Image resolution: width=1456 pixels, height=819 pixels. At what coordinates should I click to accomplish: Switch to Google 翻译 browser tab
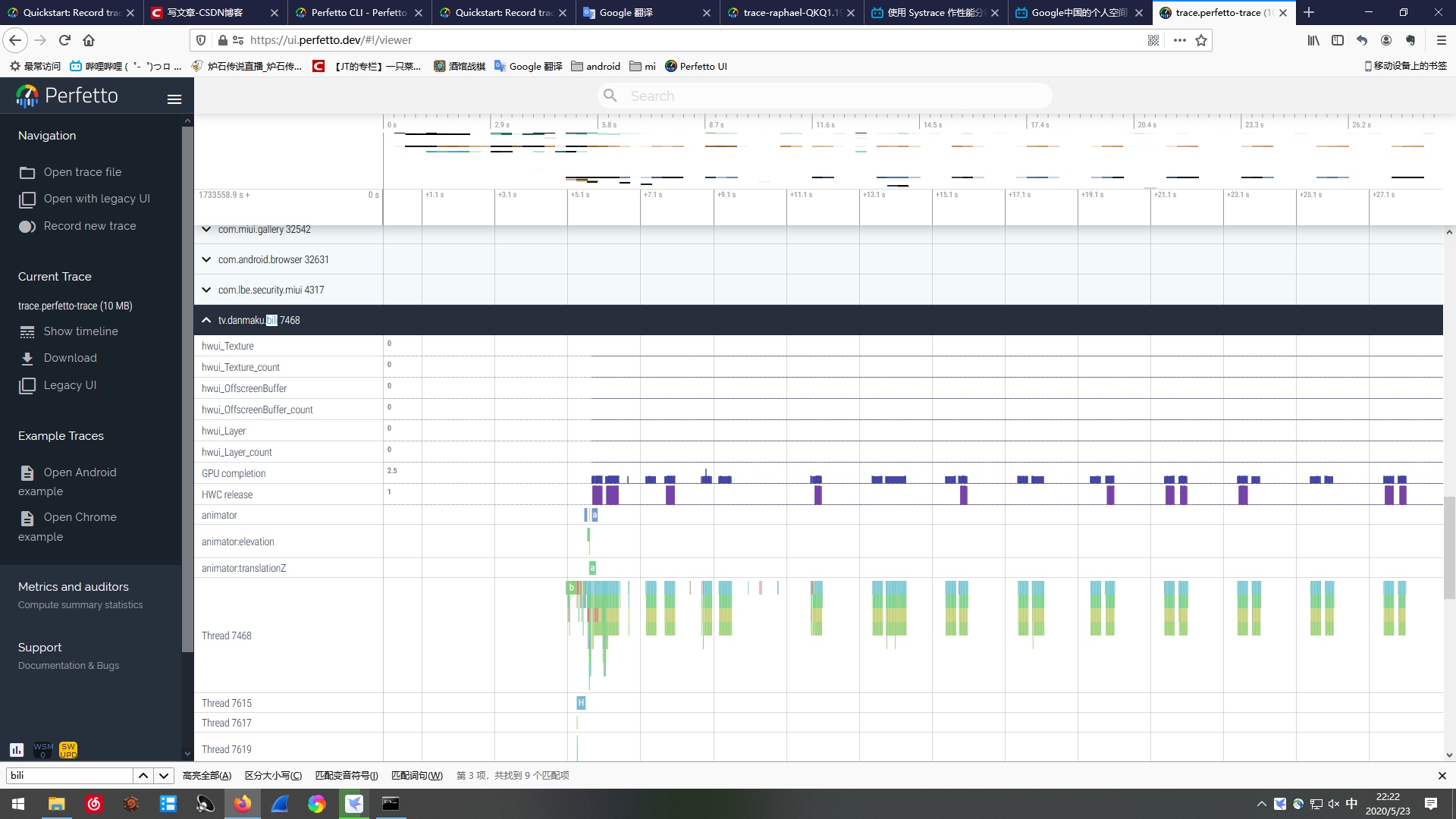(x=626, y=13)
